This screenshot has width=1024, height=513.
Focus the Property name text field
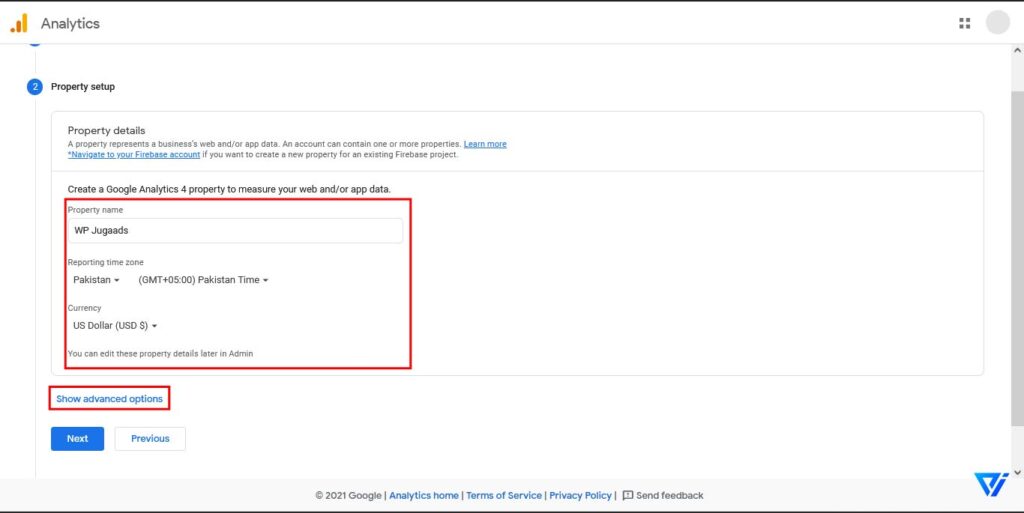coord(235,230)
